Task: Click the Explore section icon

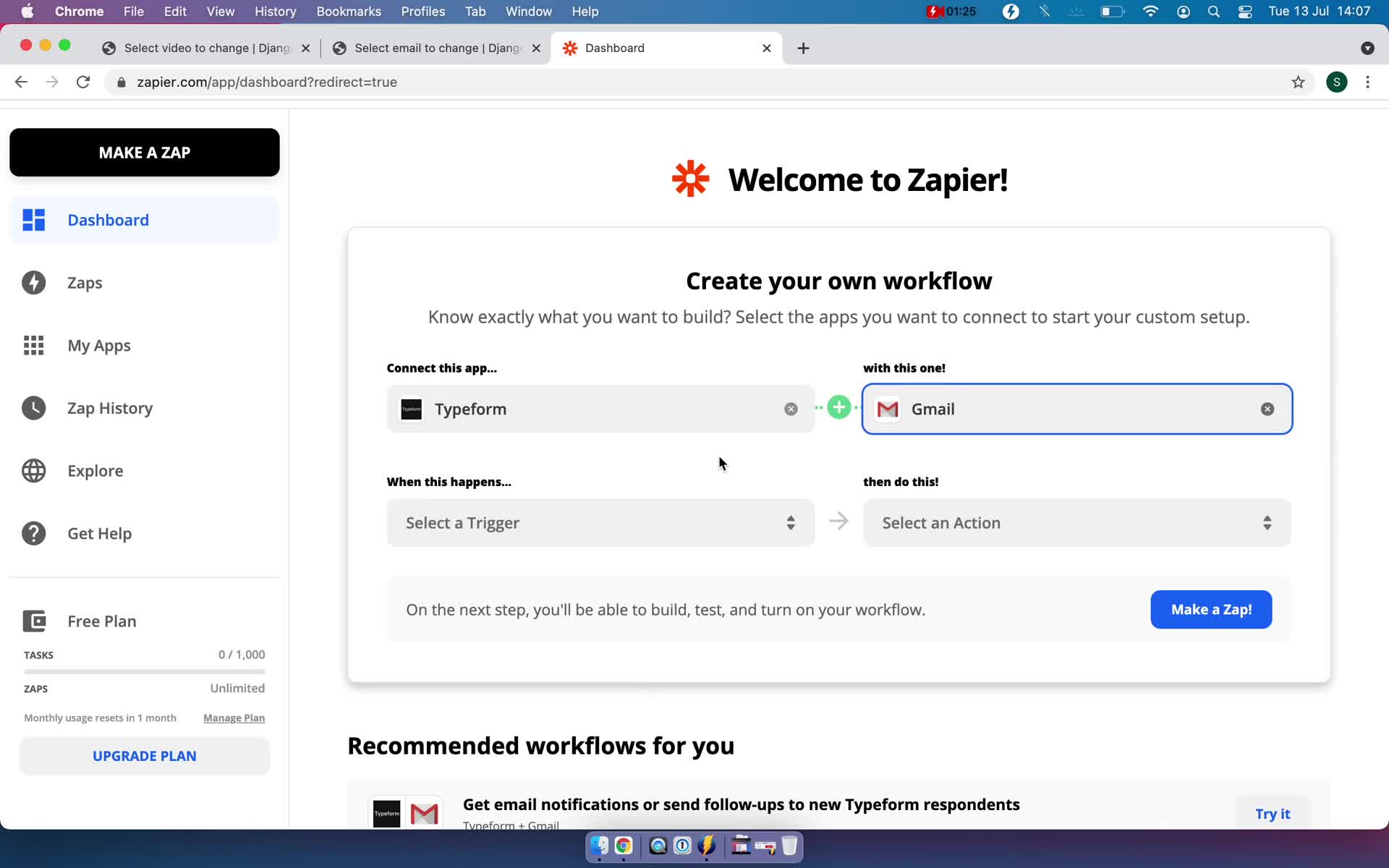Action: click(34, 470)
